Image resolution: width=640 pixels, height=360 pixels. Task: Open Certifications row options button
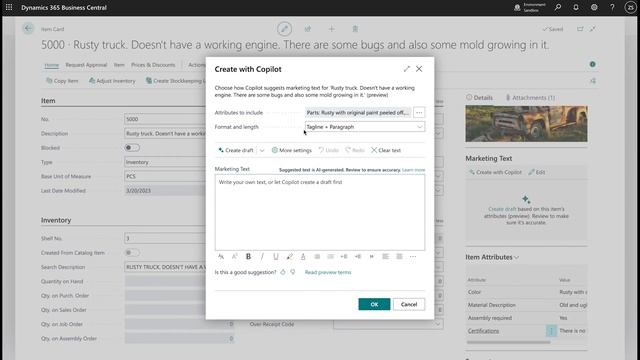pyautogui.click(x=551, y=331)
